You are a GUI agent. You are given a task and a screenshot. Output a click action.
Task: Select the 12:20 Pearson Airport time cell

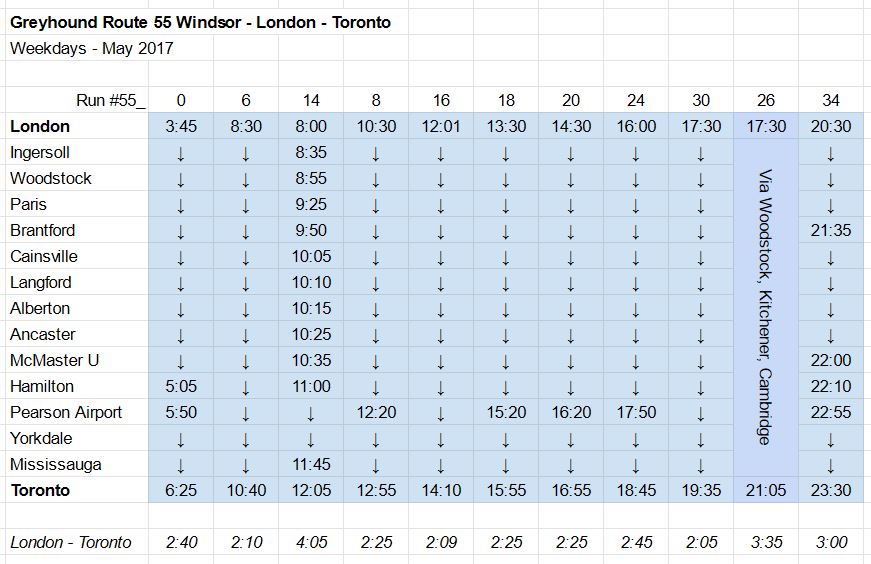pos(376,412)
